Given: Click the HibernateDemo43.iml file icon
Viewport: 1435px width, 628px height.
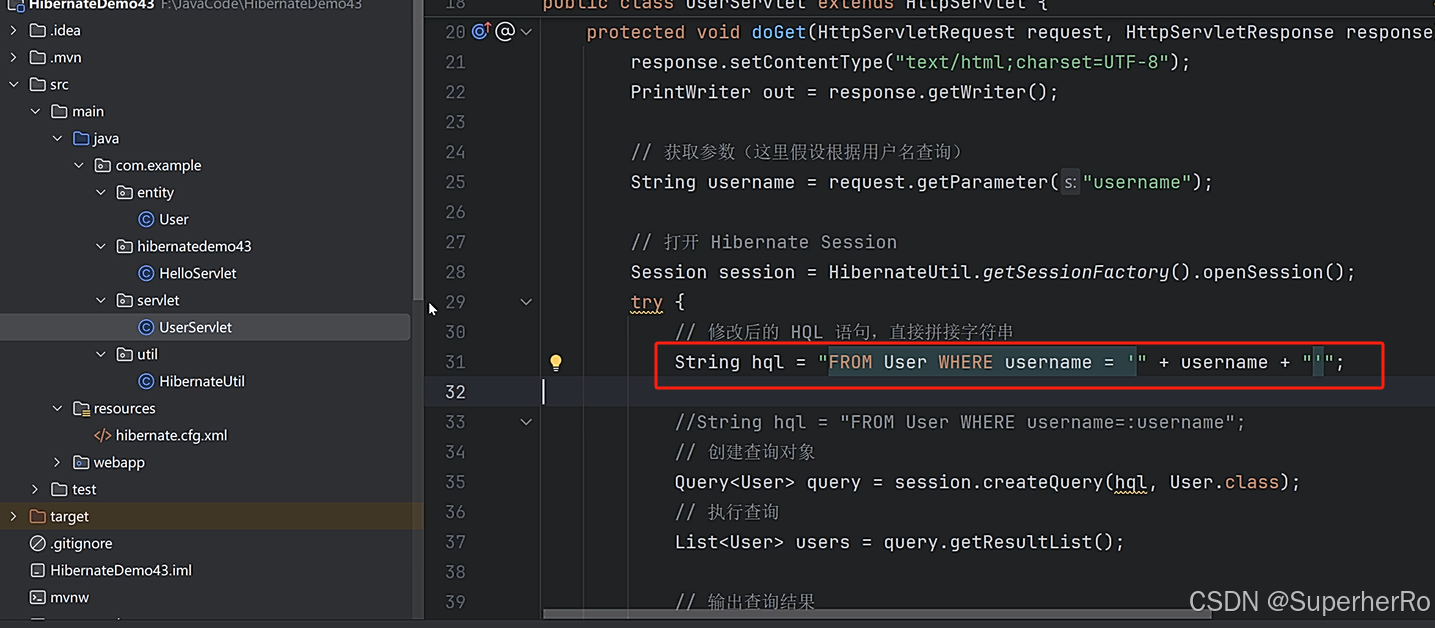Looking at the screenshot, I should pyautogui.click(x=38, y=570).
